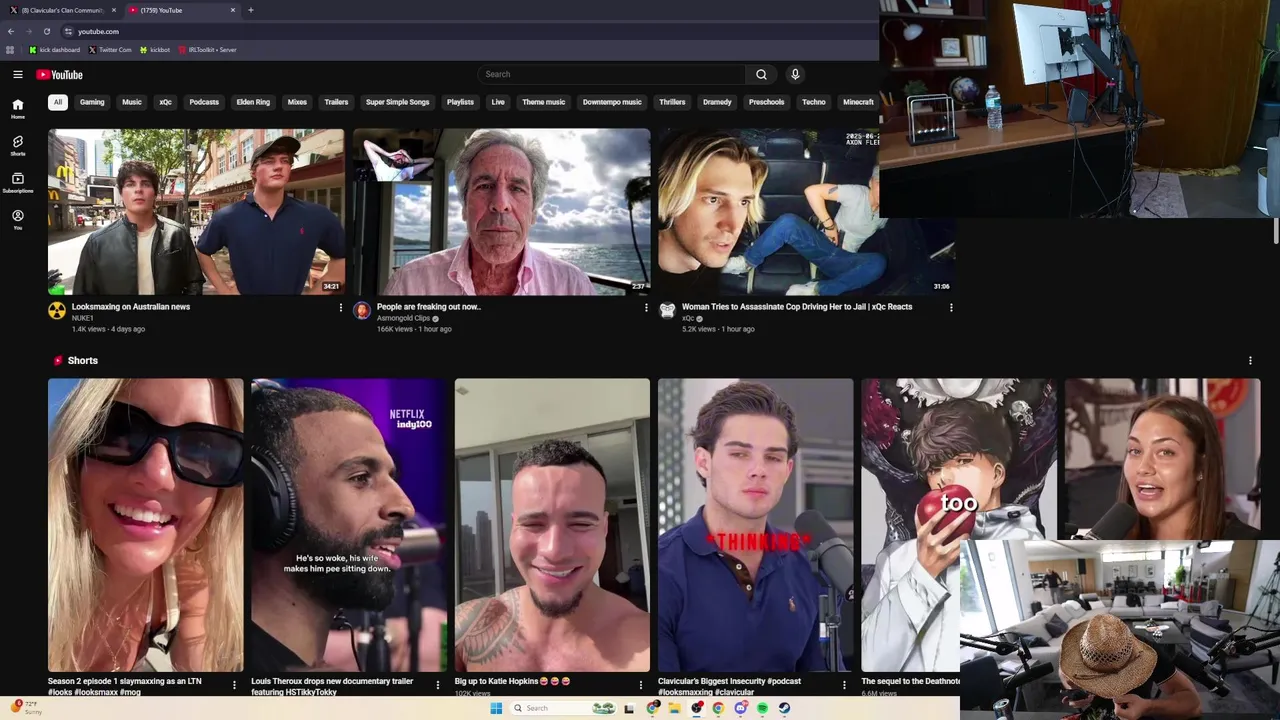Open a new browser tab

coord(250,10)
